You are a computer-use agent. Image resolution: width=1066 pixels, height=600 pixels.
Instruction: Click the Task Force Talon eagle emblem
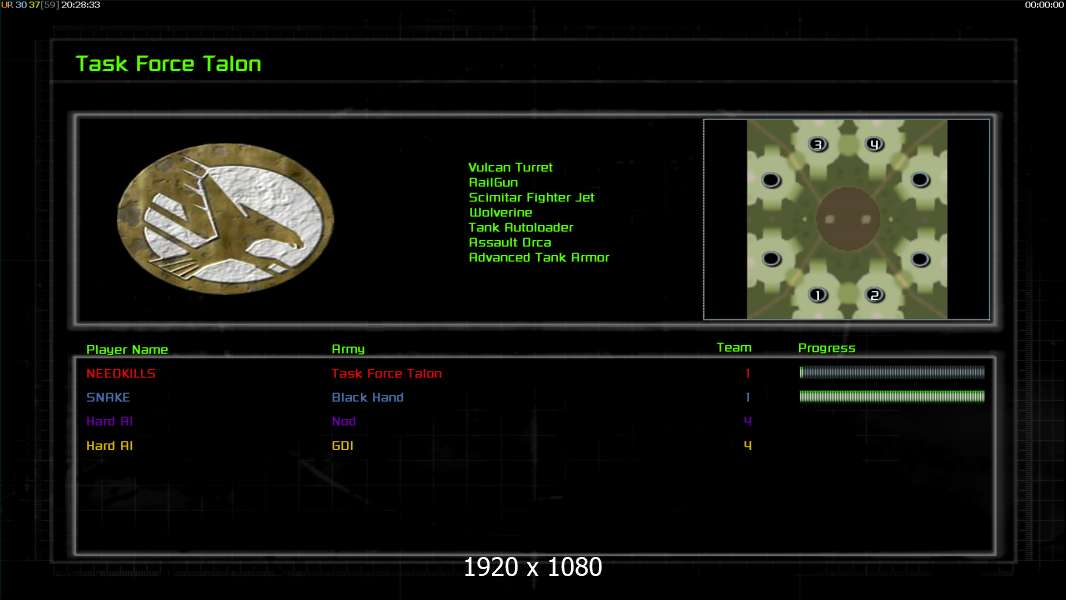pos(226,218)
